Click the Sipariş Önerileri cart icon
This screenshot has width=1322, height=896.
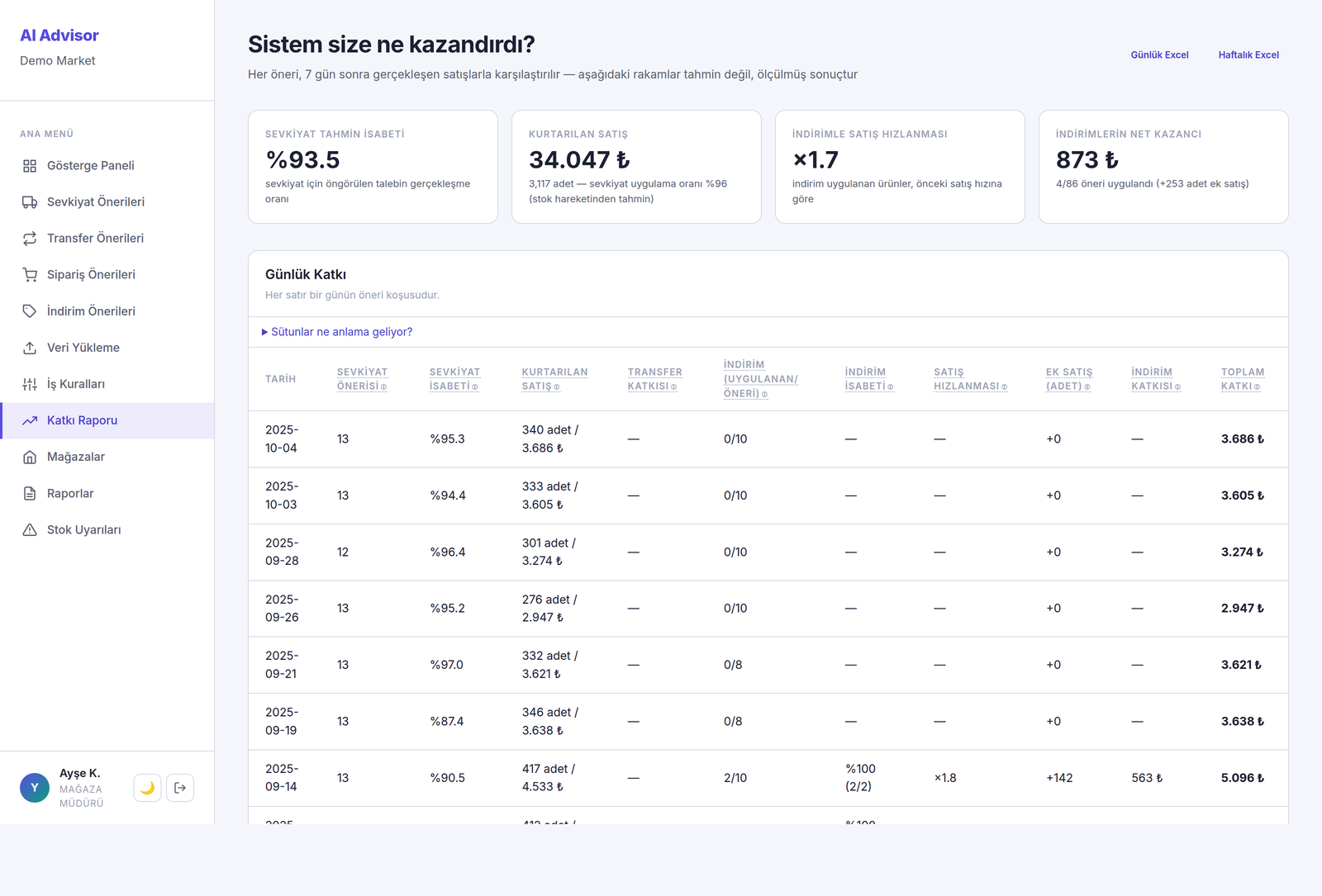pyautogui.click(x=30, y=275)
